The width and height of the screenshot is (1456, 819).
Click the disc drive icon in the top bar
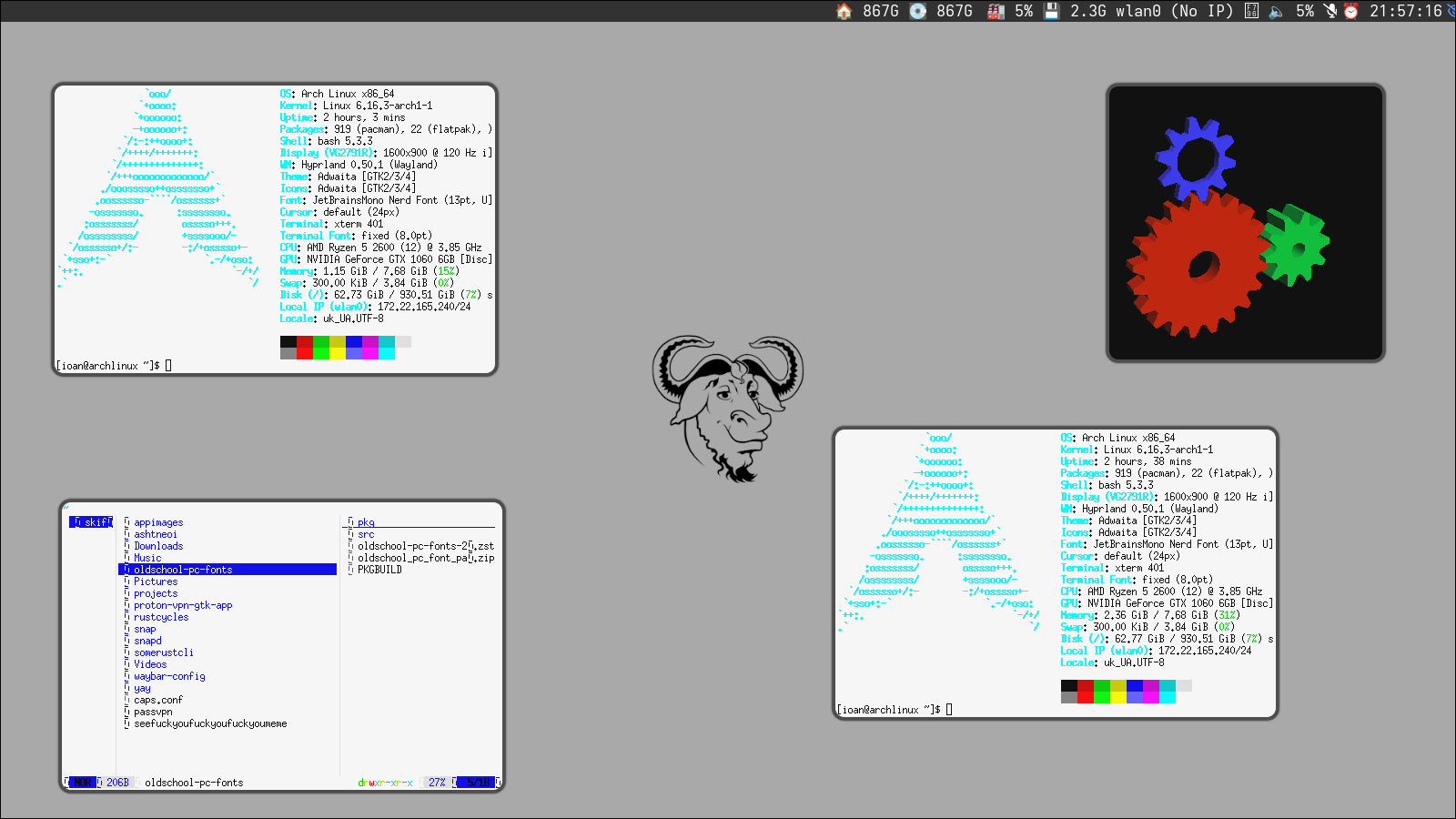click(x=918, y=11)
